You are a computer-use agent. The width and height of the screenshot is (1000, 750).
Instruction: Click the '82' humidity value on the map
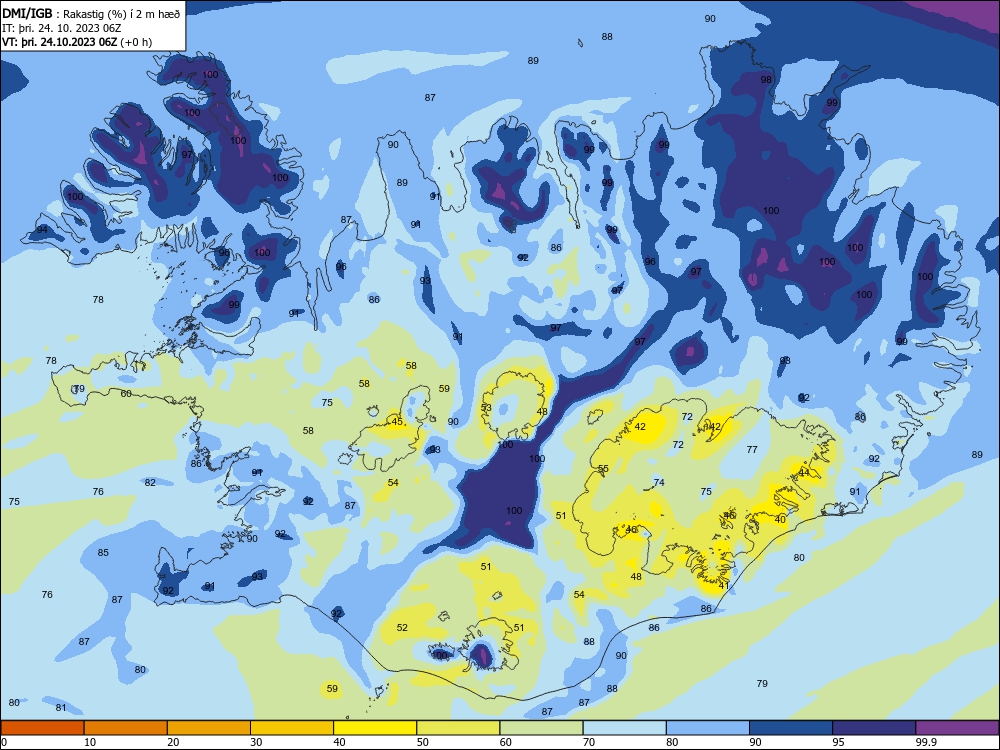(x=150, y=483)
